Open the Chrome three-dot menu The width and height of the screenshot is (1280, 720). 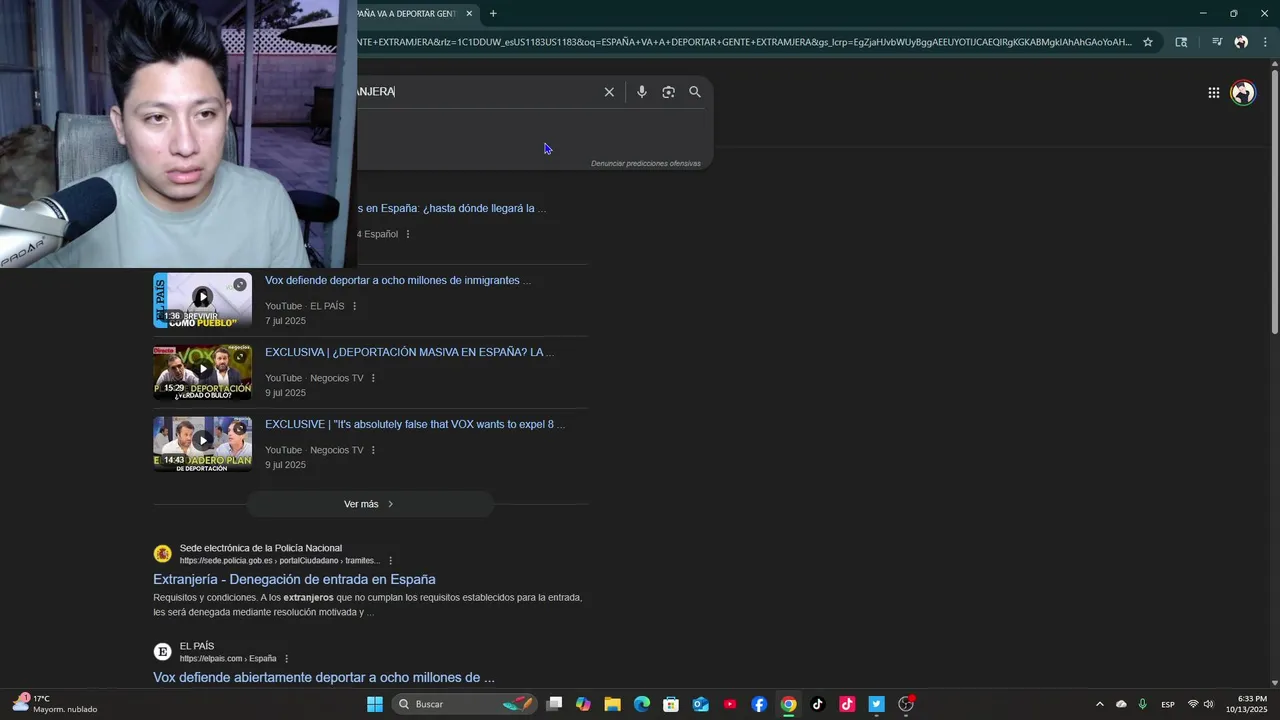coord(1265,42)
